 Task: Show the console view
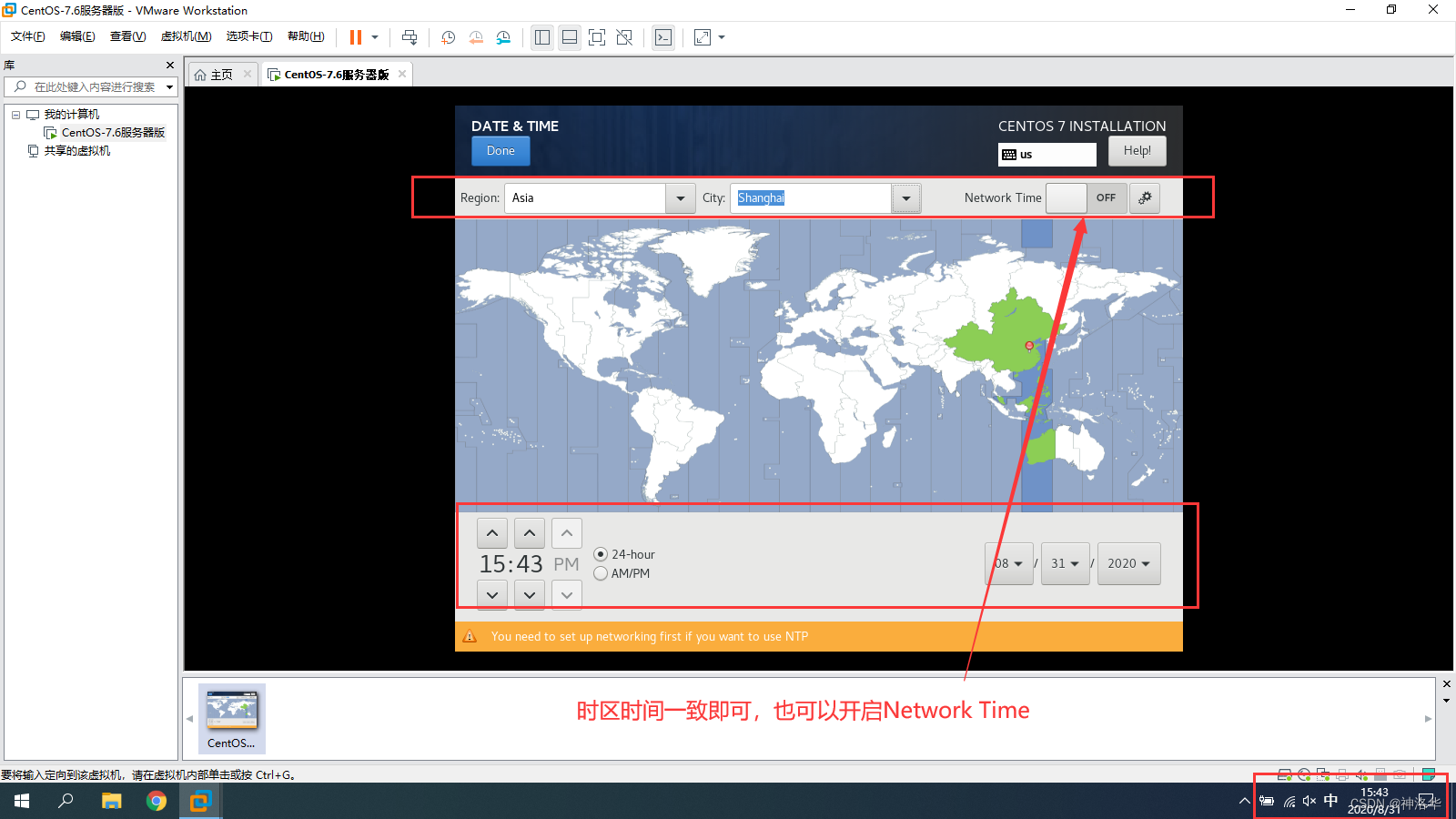(x=663, y=37)
